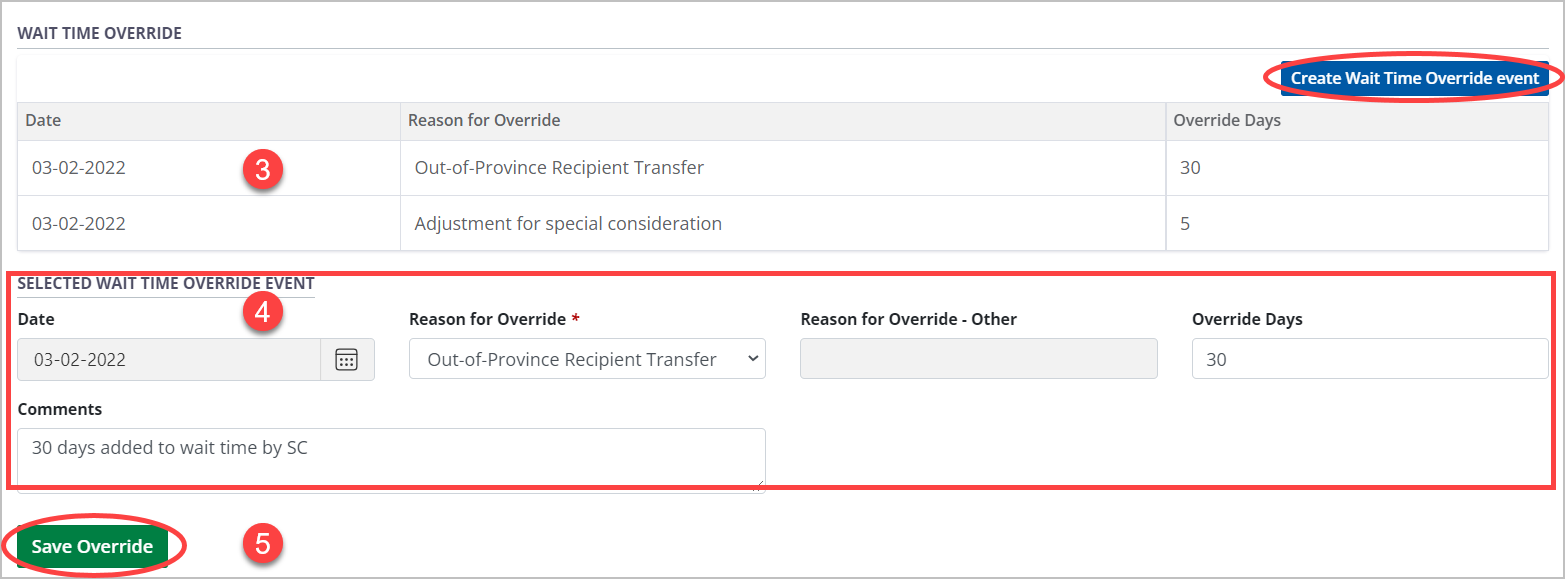Click the red step 4 marker
This screenshot has width=1565, height=579.
point(263,312)
